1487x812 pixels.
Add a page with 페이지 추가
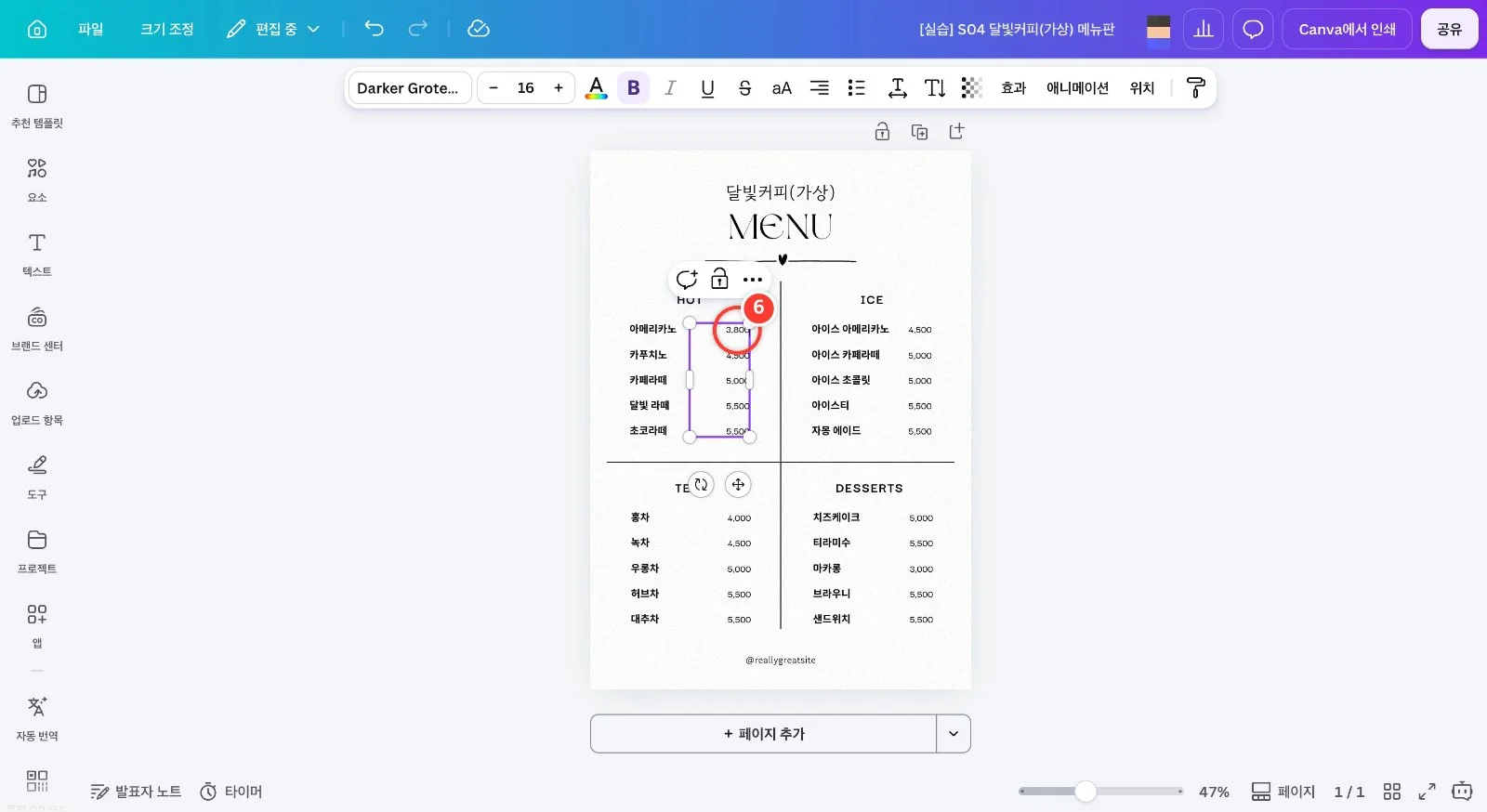click(764, 734)
